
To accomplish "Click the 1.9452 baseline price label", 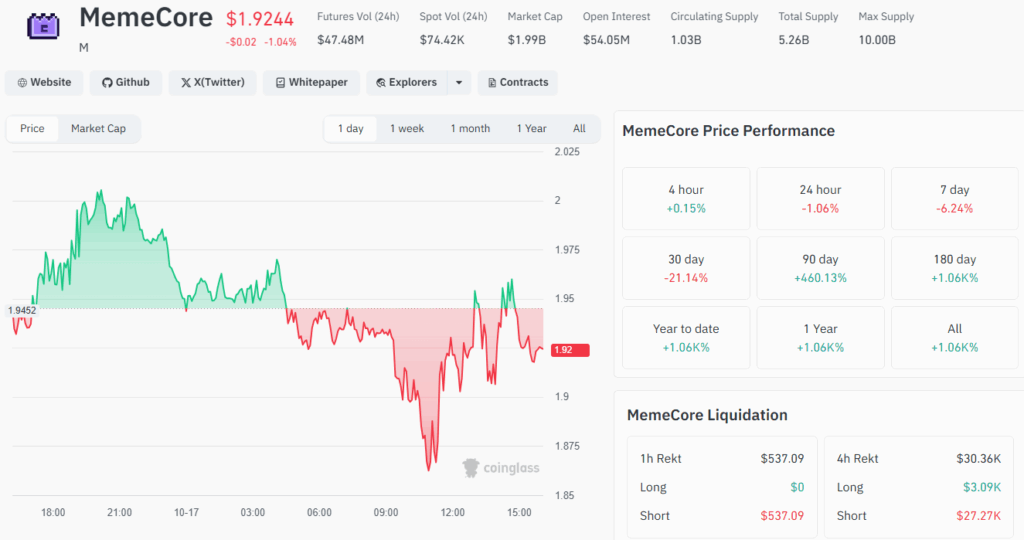I will [22, 310].
